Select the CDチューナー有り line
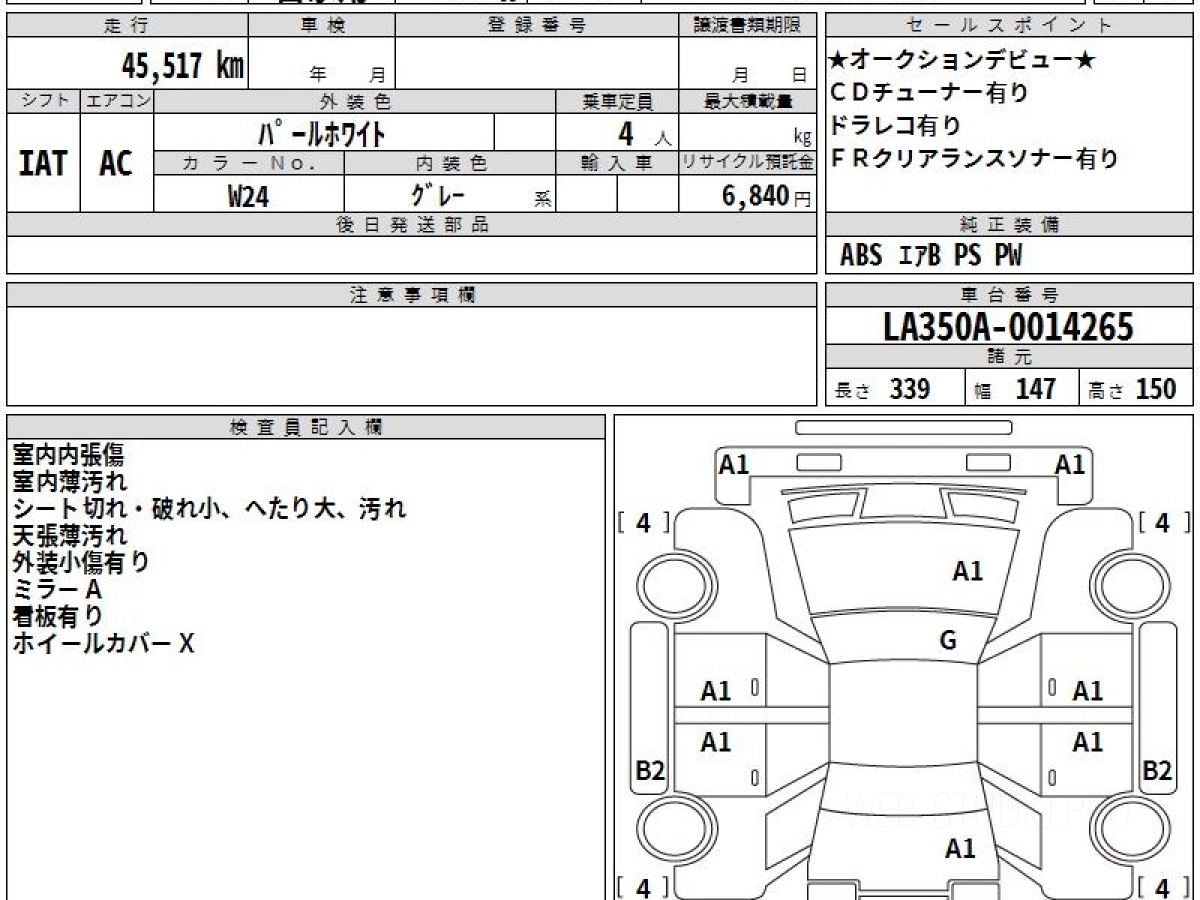 point(929,93)
